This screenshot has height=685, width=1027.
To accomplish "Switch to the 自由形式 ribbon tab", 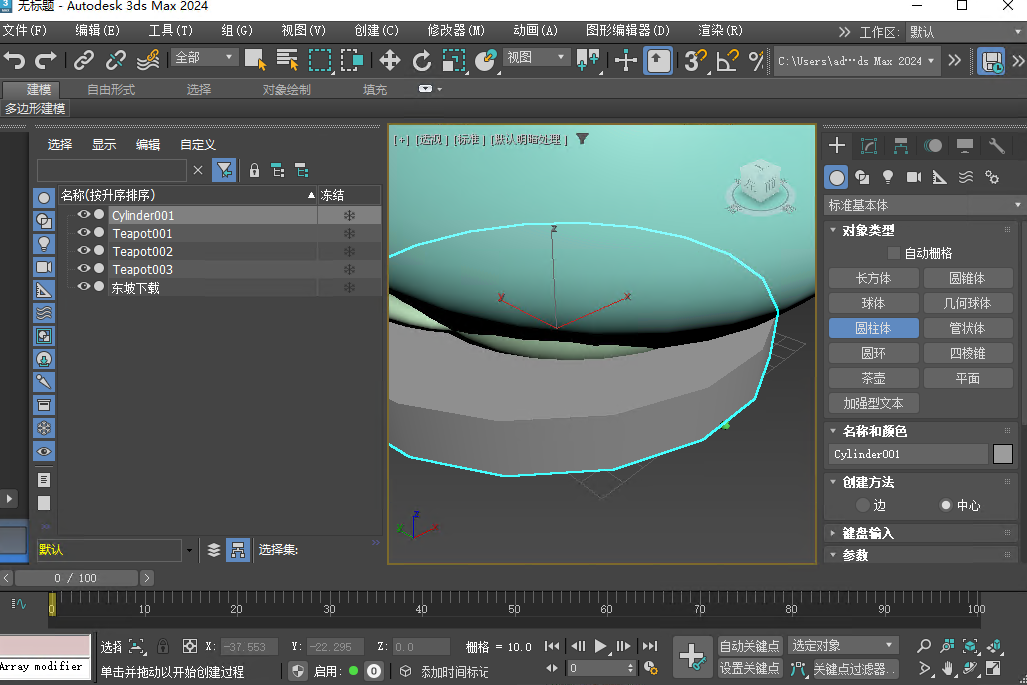I will 111,89.
